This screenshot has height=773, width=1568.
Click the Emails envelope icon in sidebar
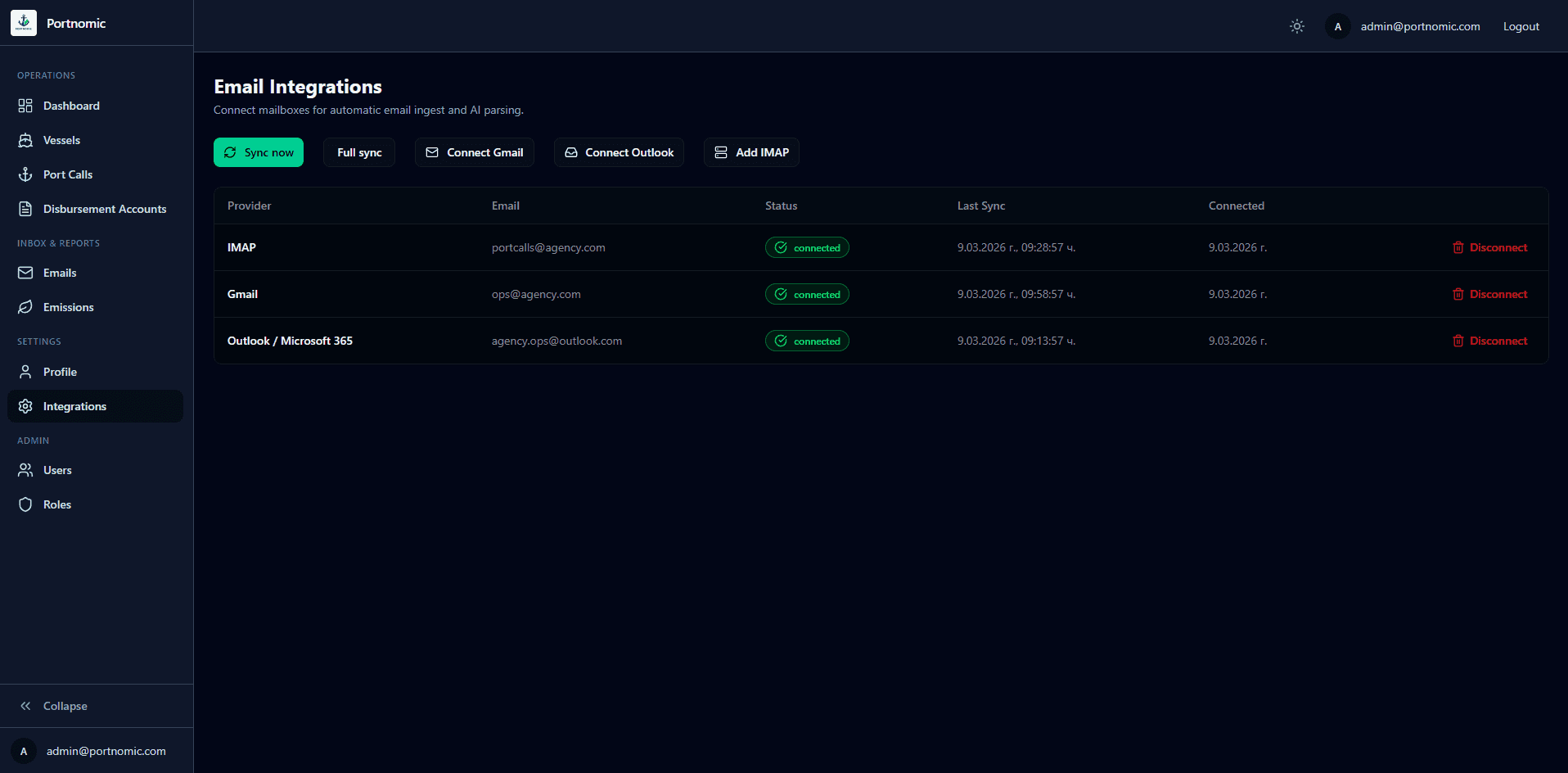tap(25, 273)
